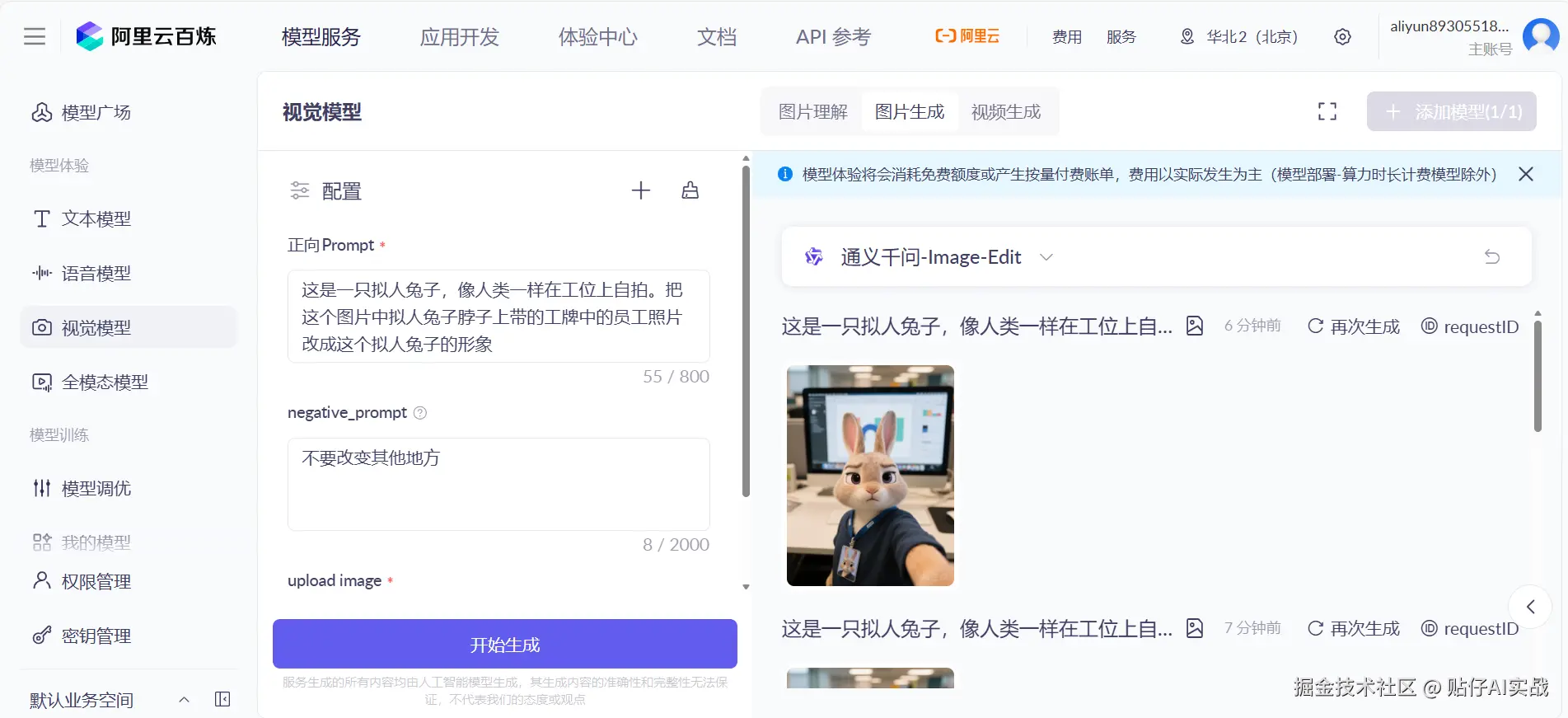Image resolution: width=1568 pixels, height=718 pixels.
Task: Click 再次生成 for the 6 分钟前 result
Action: point(1354,326)
